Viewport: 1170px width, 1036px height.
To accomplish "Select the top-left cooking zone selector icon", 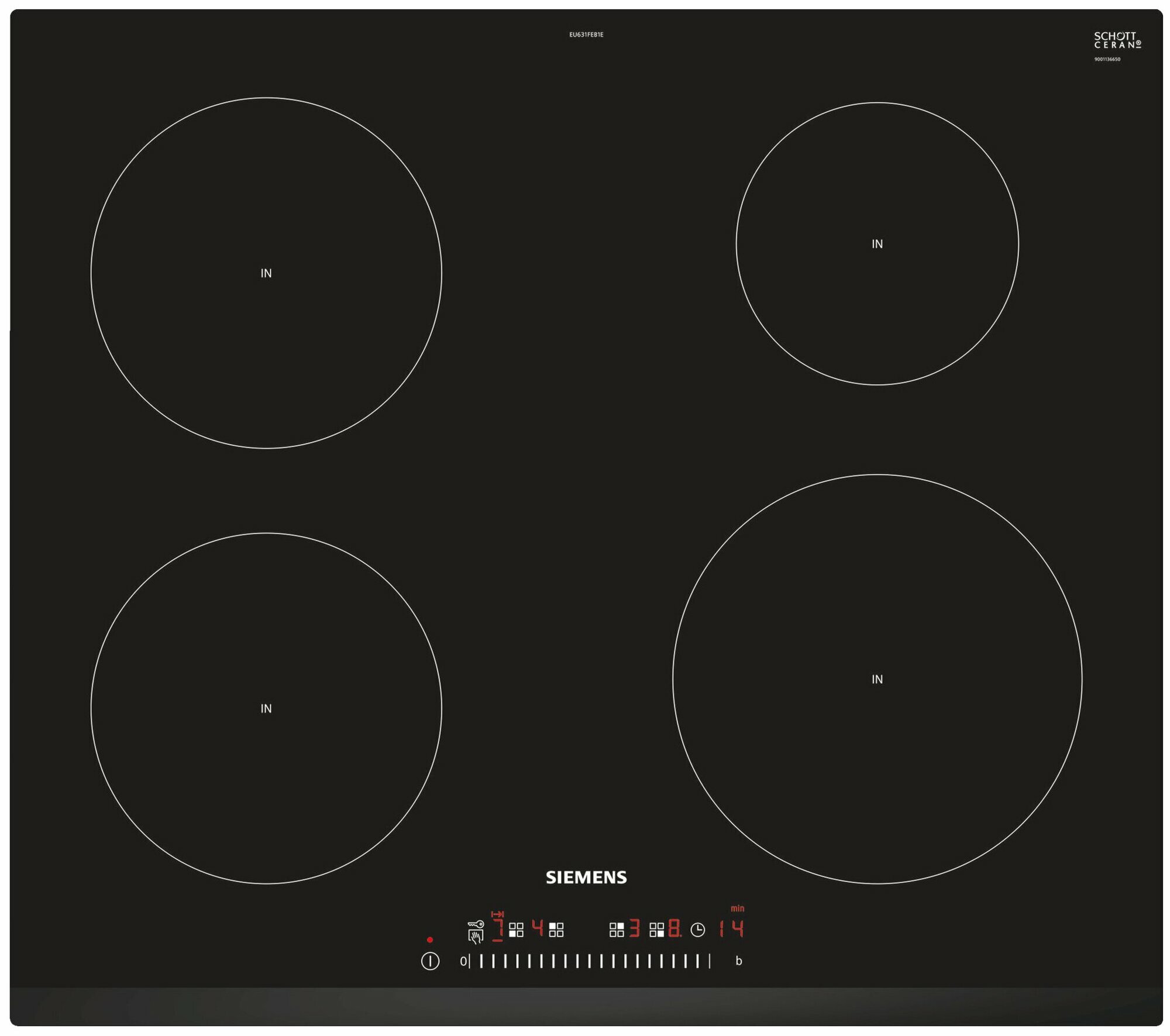I will coord(556,930).
